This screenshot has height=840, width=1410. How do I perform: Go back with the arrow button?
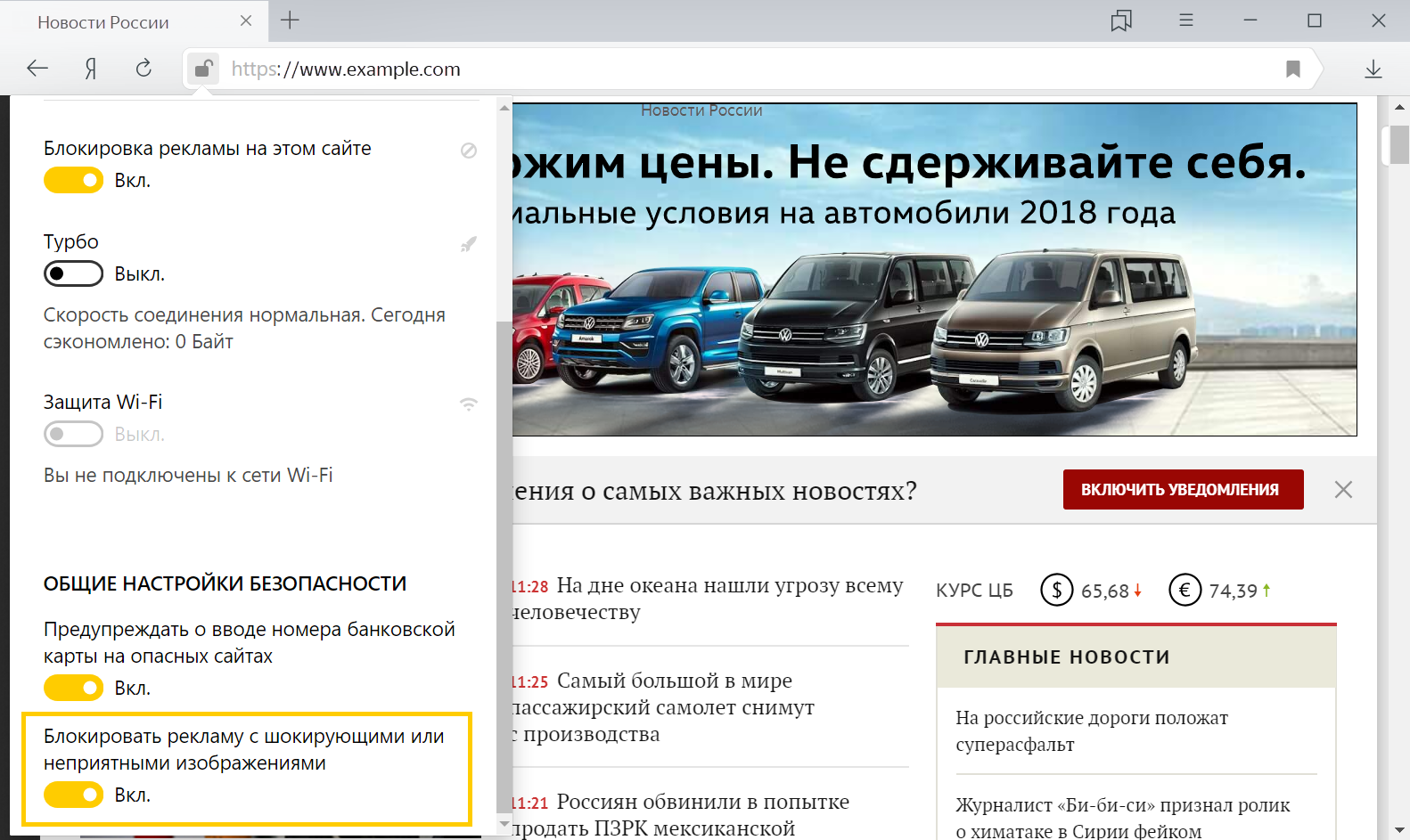click(37, 69)
